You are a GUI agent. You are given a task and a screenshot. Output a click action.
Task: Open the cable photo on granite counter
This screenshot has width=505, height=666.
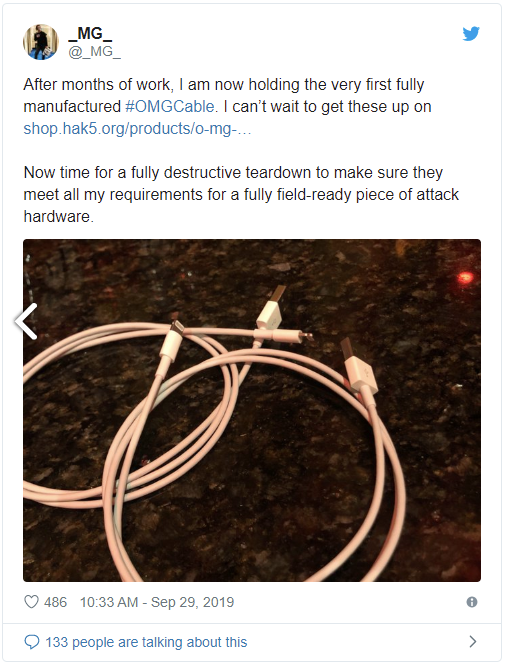[252, 410]
